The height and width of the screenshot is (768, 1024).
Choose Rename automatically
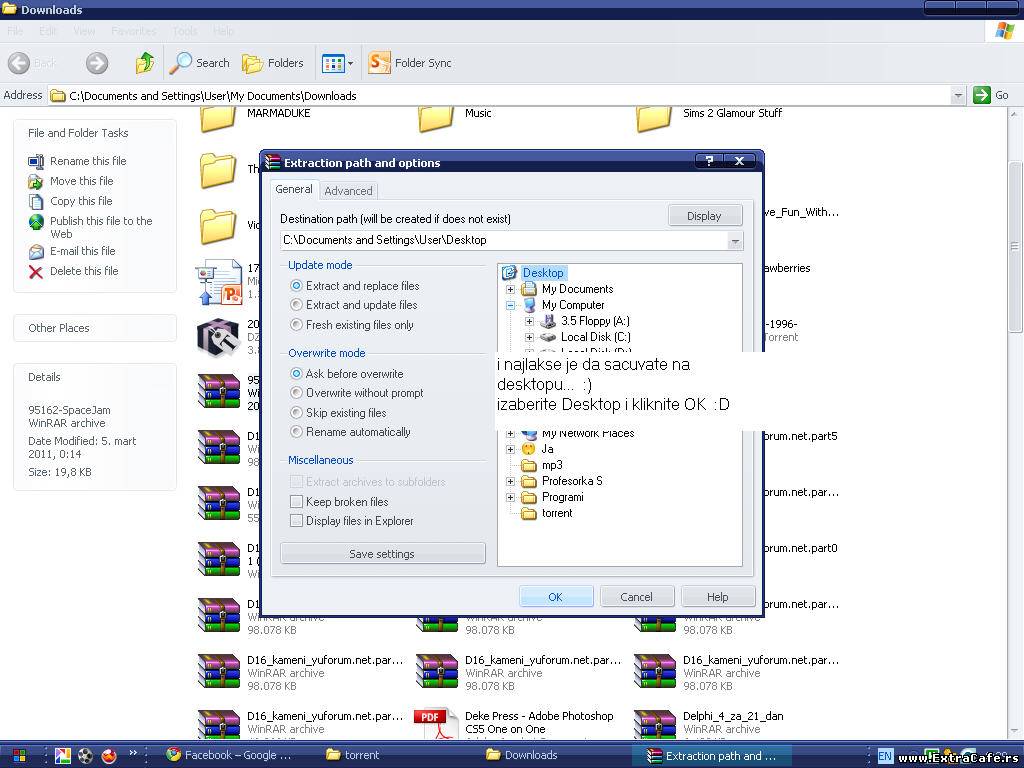click(x=296, y=432)
